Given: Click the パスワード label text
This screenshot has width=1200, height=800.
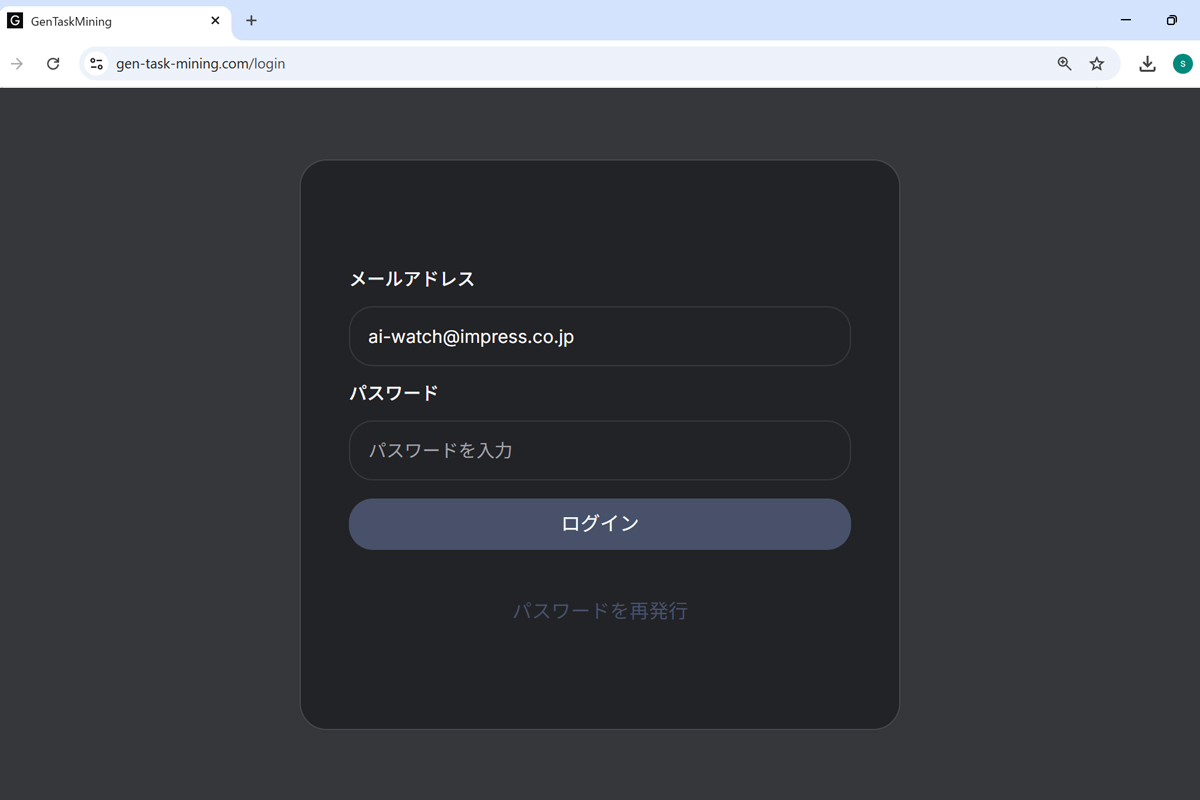Looking at the screenshot, I should tap(393, 393).
